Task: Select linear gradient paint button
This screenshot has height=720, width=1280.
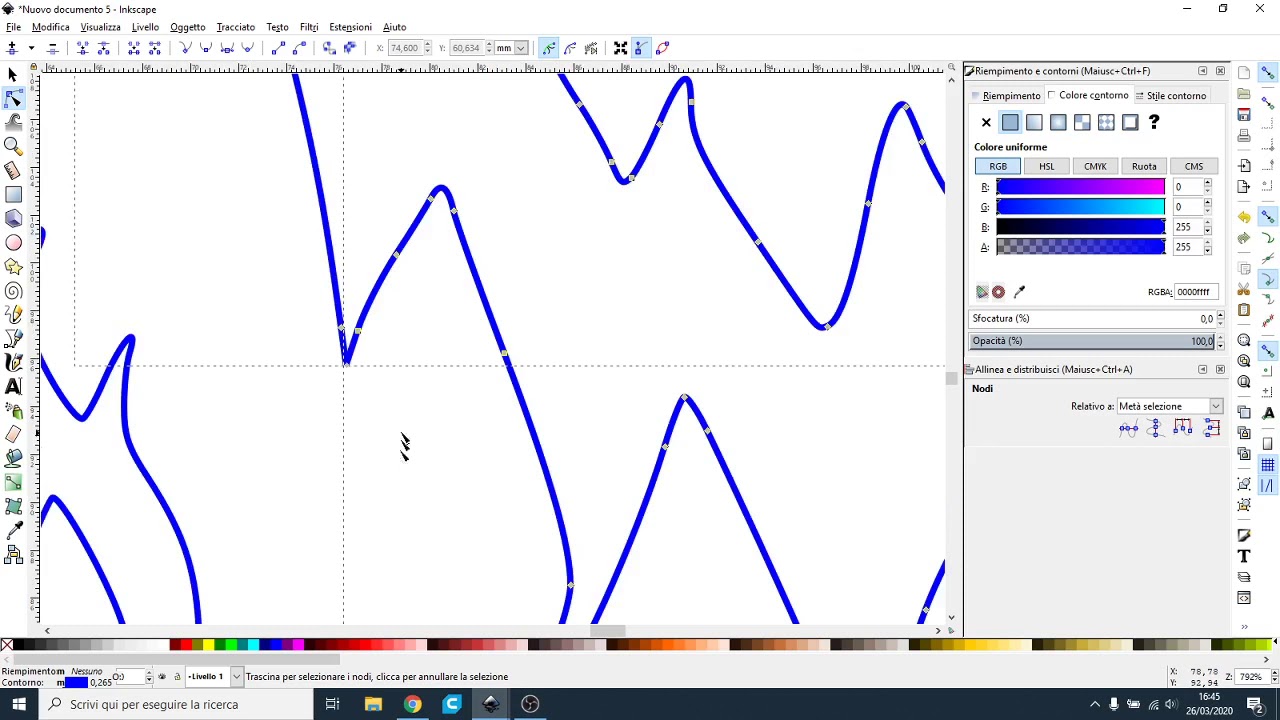Action: point(1034,122)
